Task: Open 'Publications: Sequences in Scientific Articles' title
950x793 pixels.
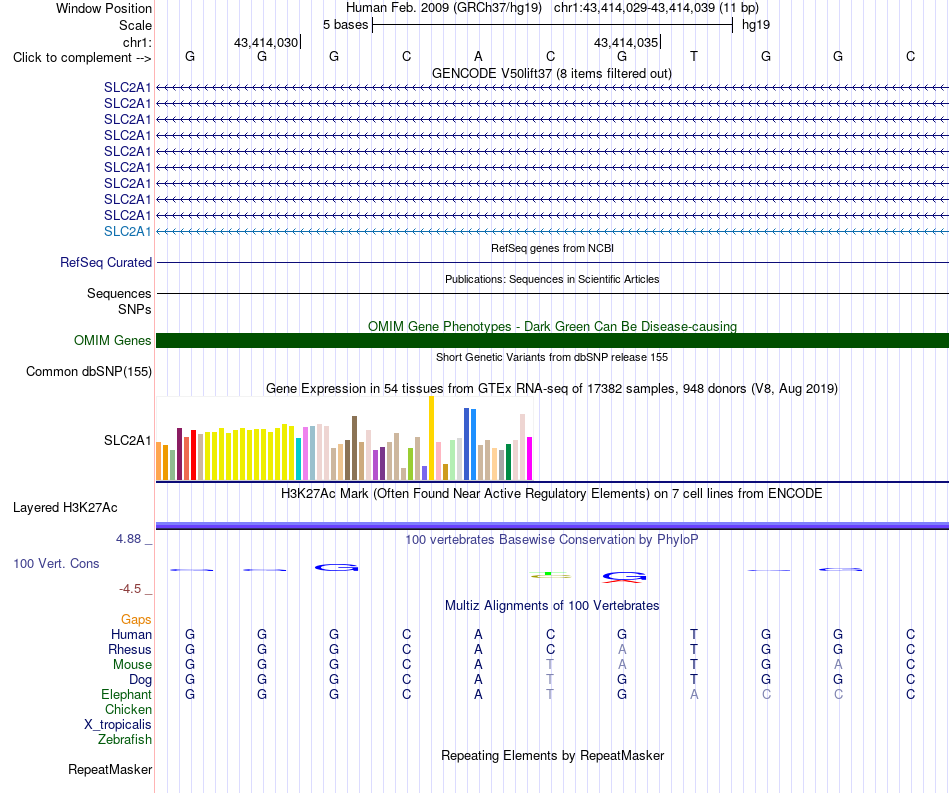Action: [x=552, y=279]
